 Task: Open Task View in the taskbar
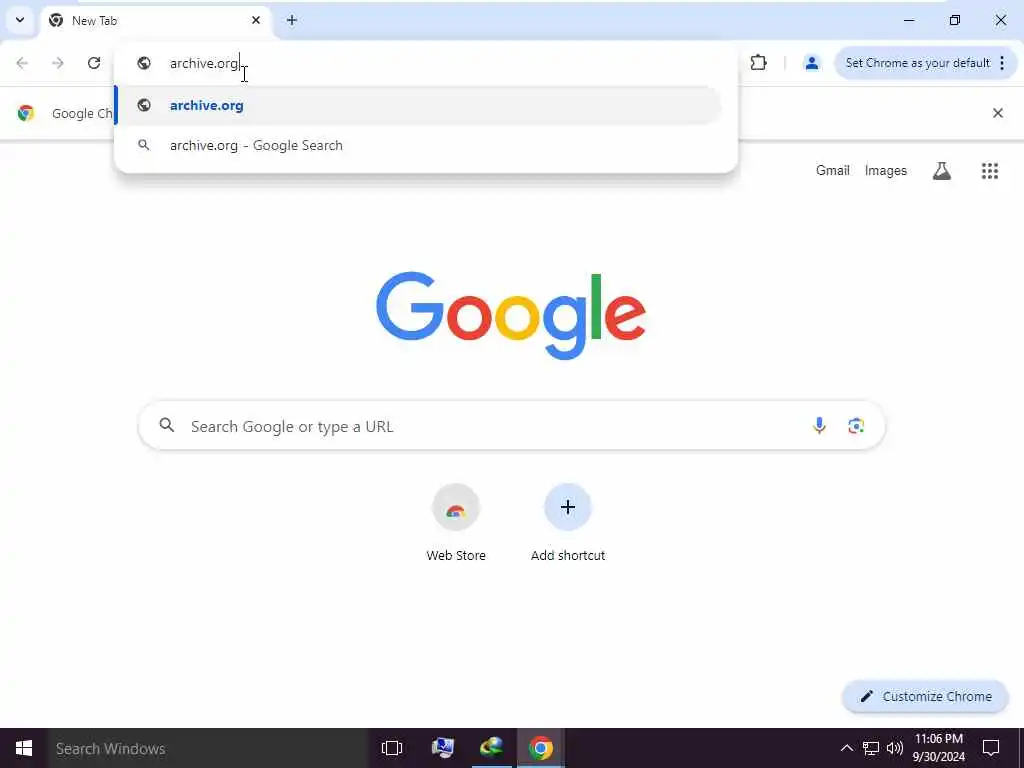(x=392, y=748)
